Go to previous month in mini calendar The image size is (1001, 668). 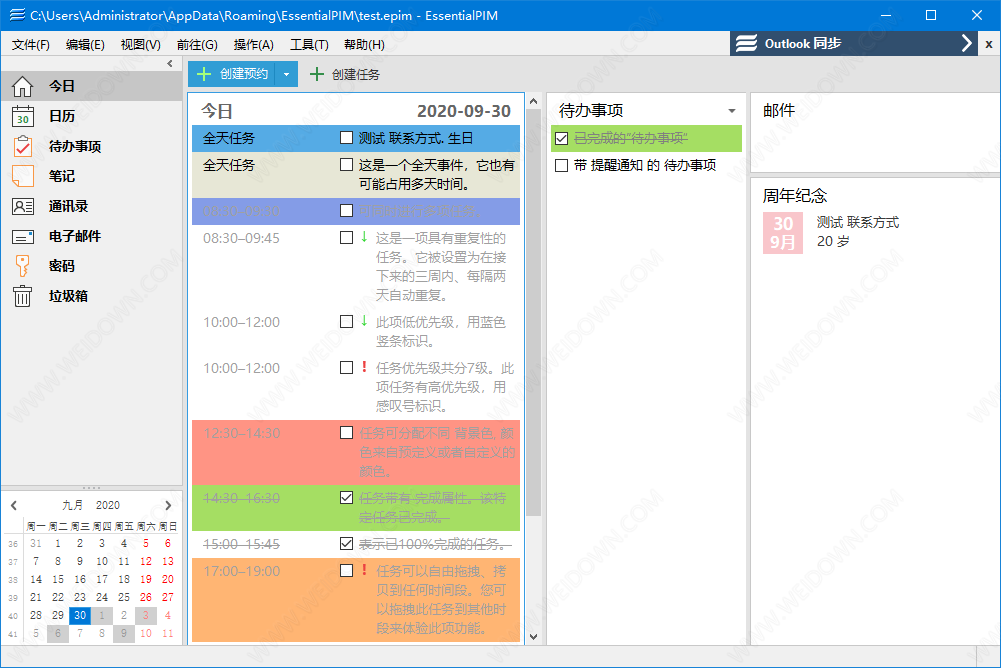[x=13, y=505]
